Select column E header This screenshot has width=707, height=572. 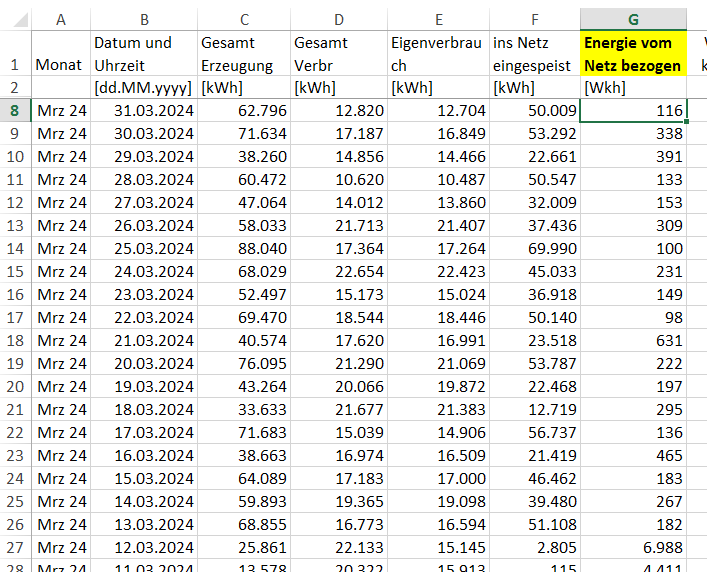point(438,20)
